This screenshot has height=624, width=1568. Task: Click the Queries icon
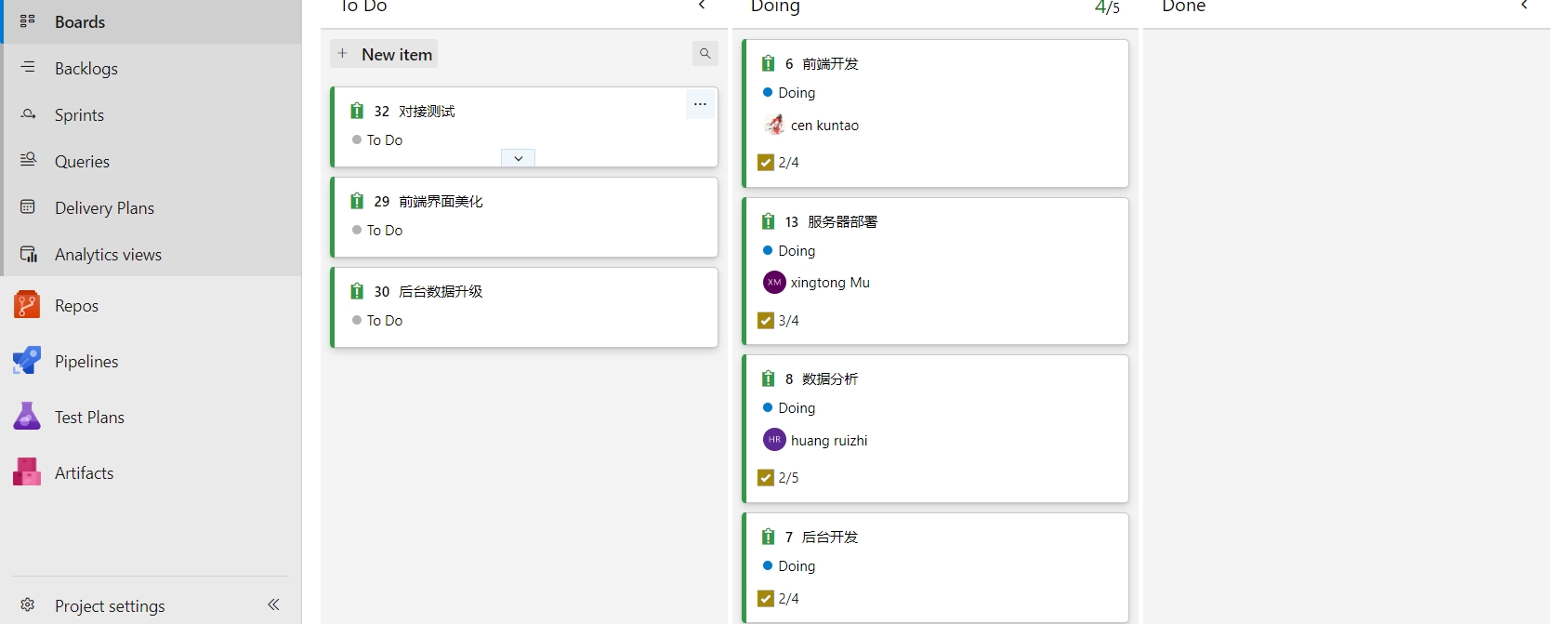coord(28,160)
